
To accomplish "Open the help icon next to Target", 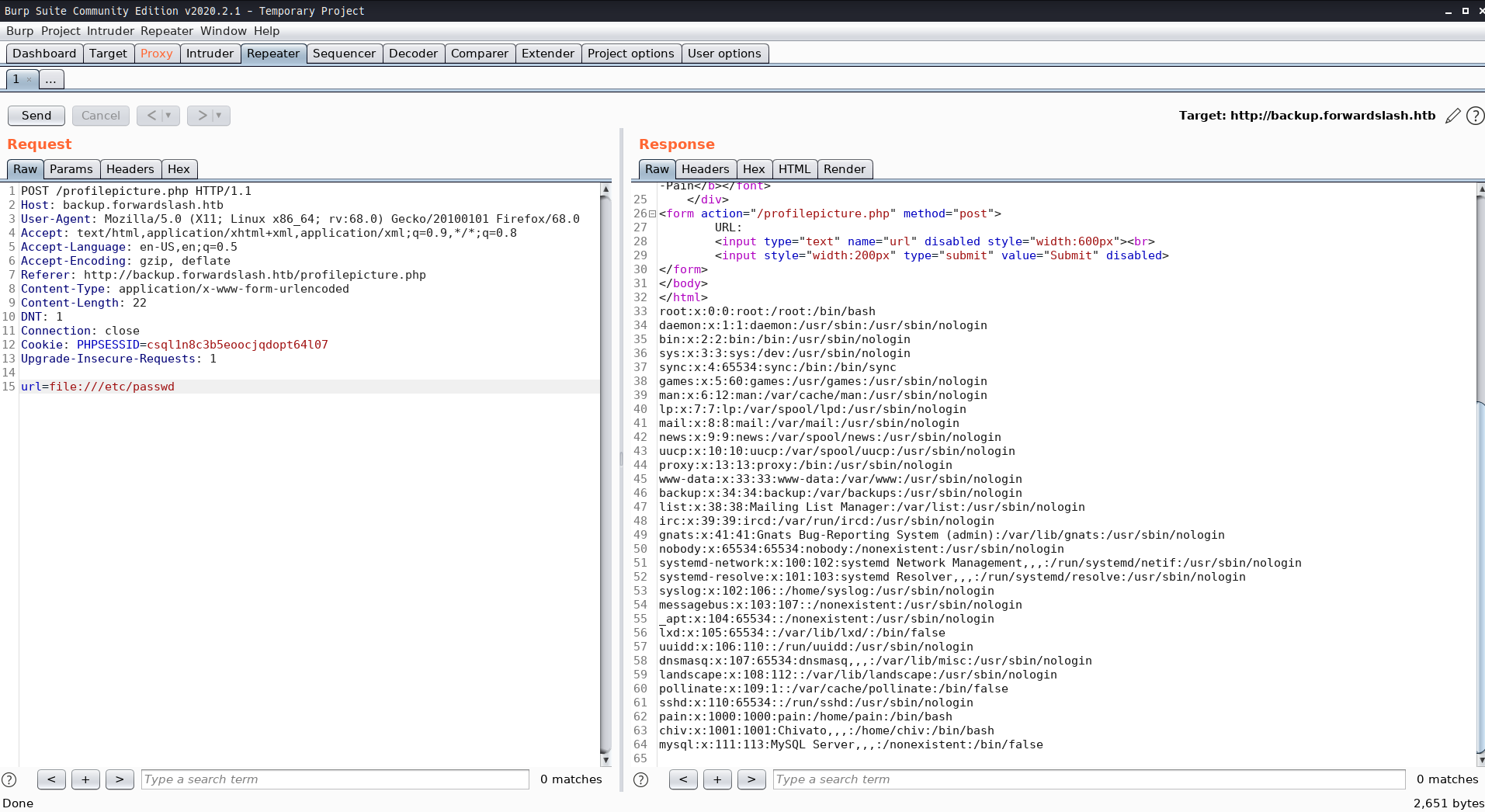I will [x=1475, y=116].
